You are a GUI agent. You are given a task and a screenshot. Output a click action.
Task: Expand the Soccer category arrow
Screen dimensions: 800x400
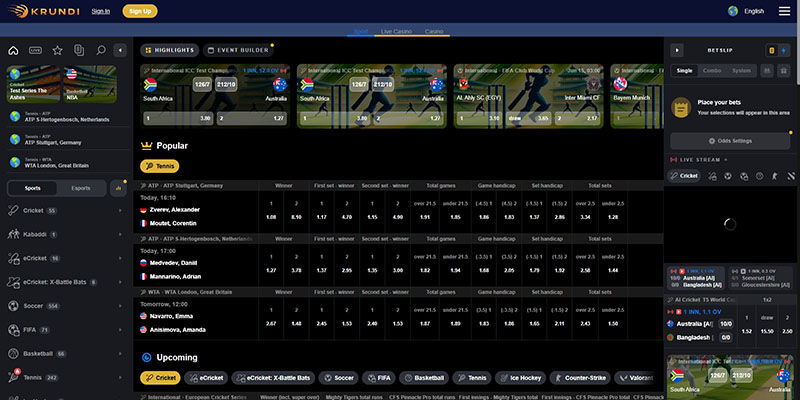pos(120,306)
